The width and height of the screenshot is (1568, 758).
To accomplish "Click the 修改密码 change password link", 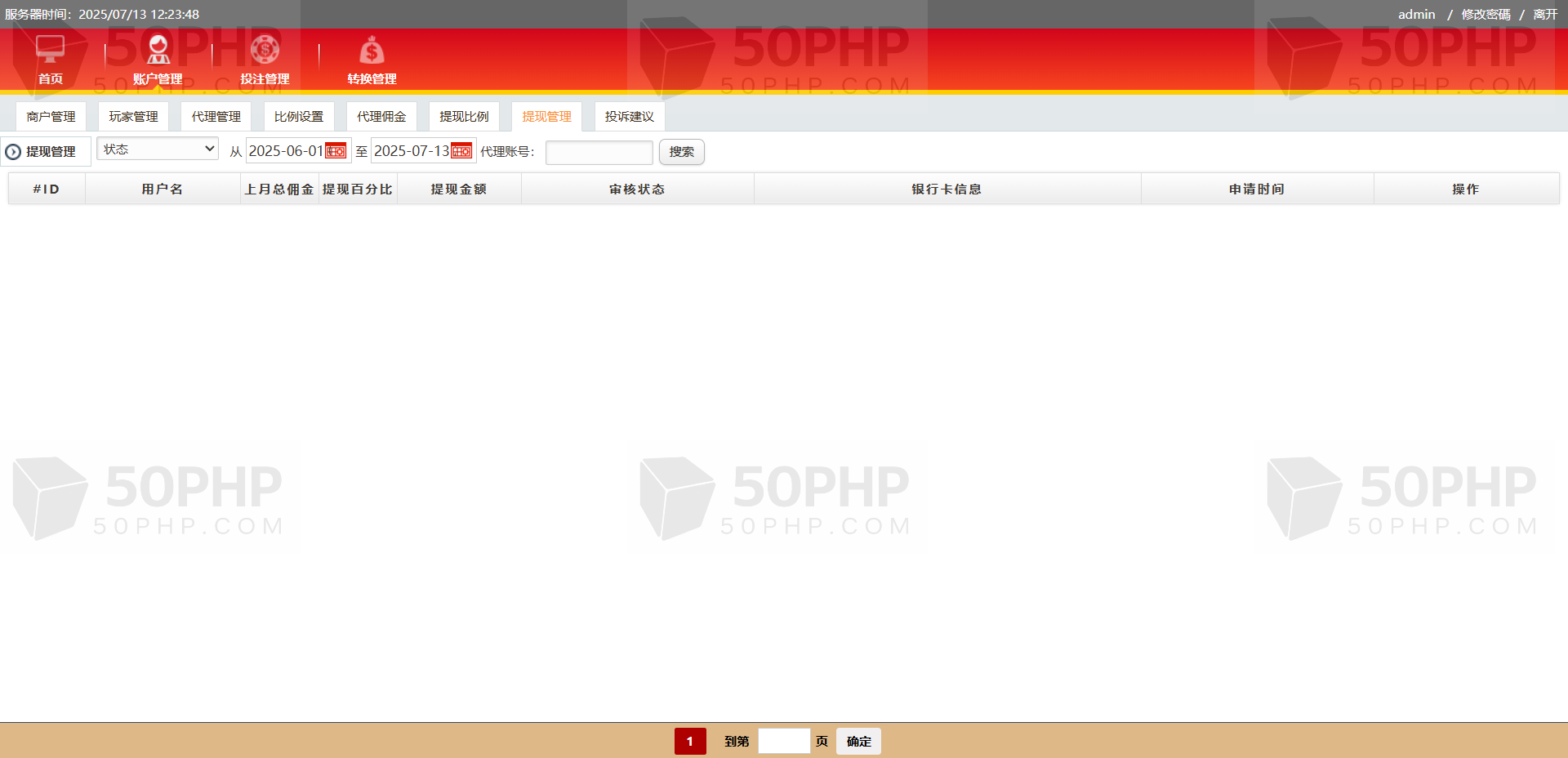I will tap(1486, 15).
